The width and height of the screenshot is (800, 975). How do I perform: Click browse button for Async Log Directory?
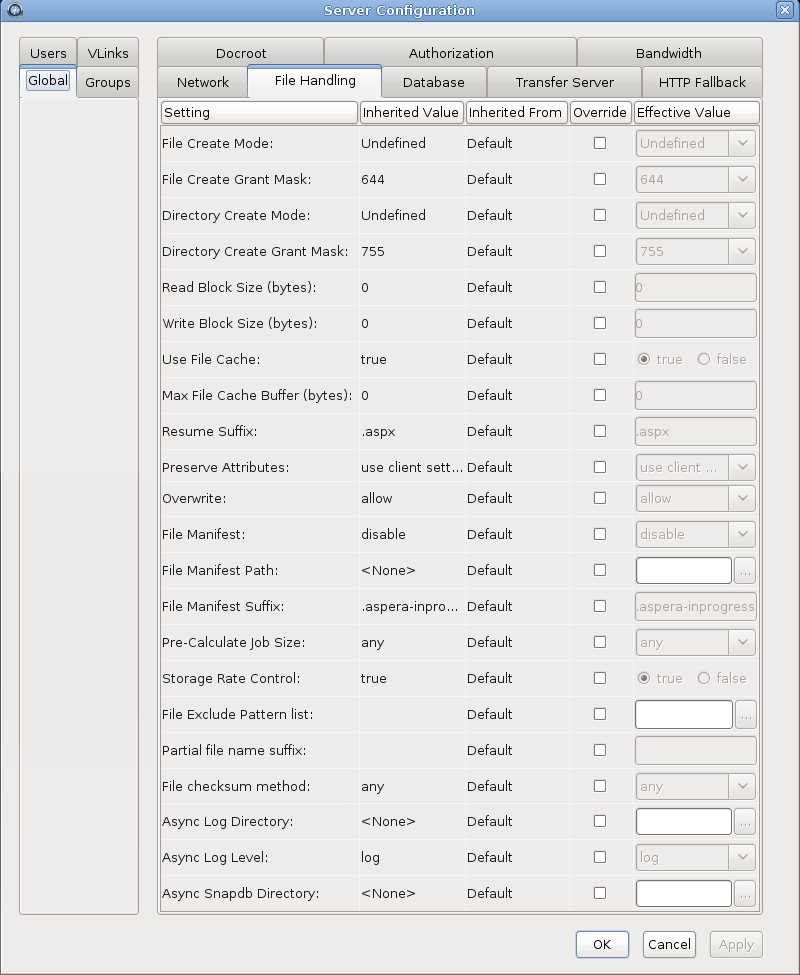(x=745, y=822)
